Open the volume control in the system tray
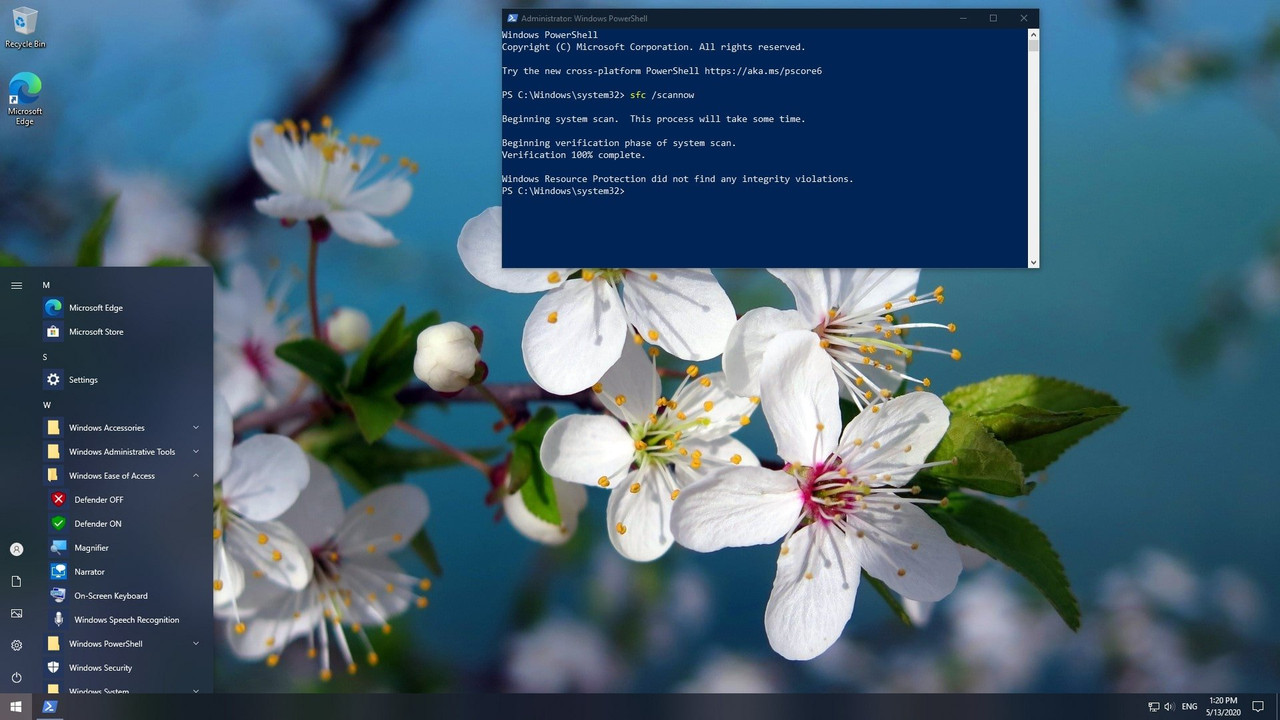 click(x=1168, y=706)
